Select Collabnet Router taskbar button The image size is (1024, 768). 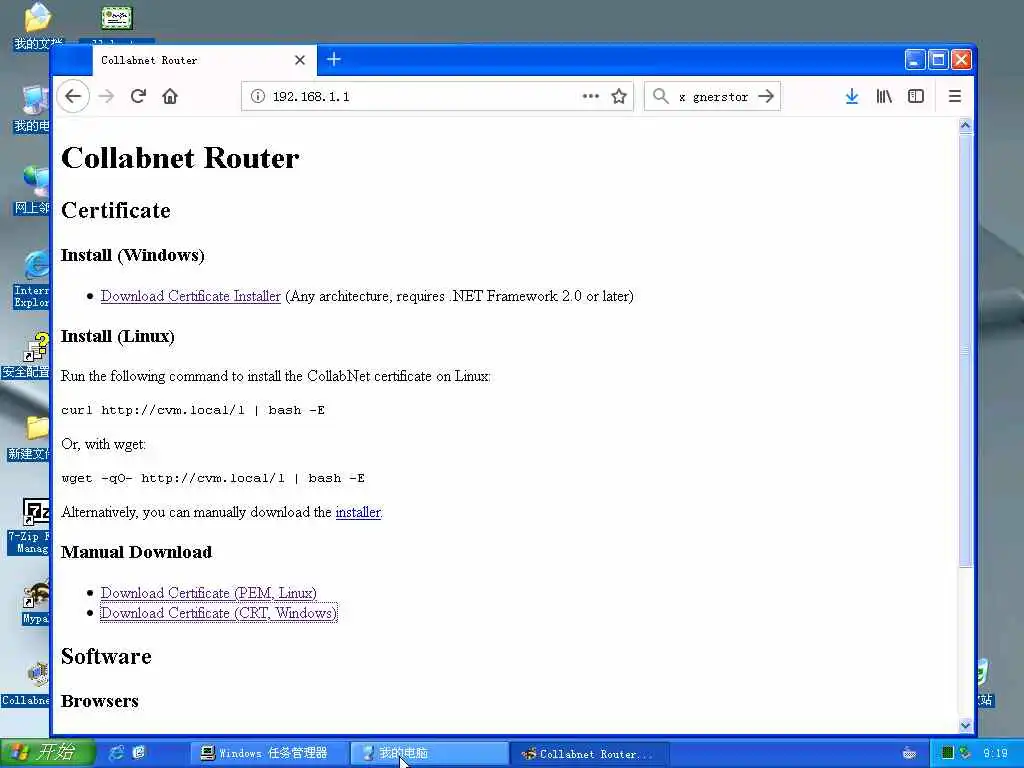tap(589, 754)
